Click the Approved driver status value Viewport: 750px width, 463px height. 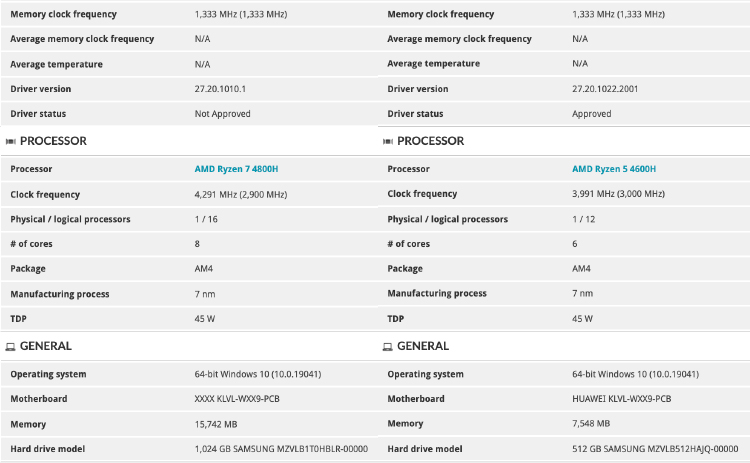point(592,114)
